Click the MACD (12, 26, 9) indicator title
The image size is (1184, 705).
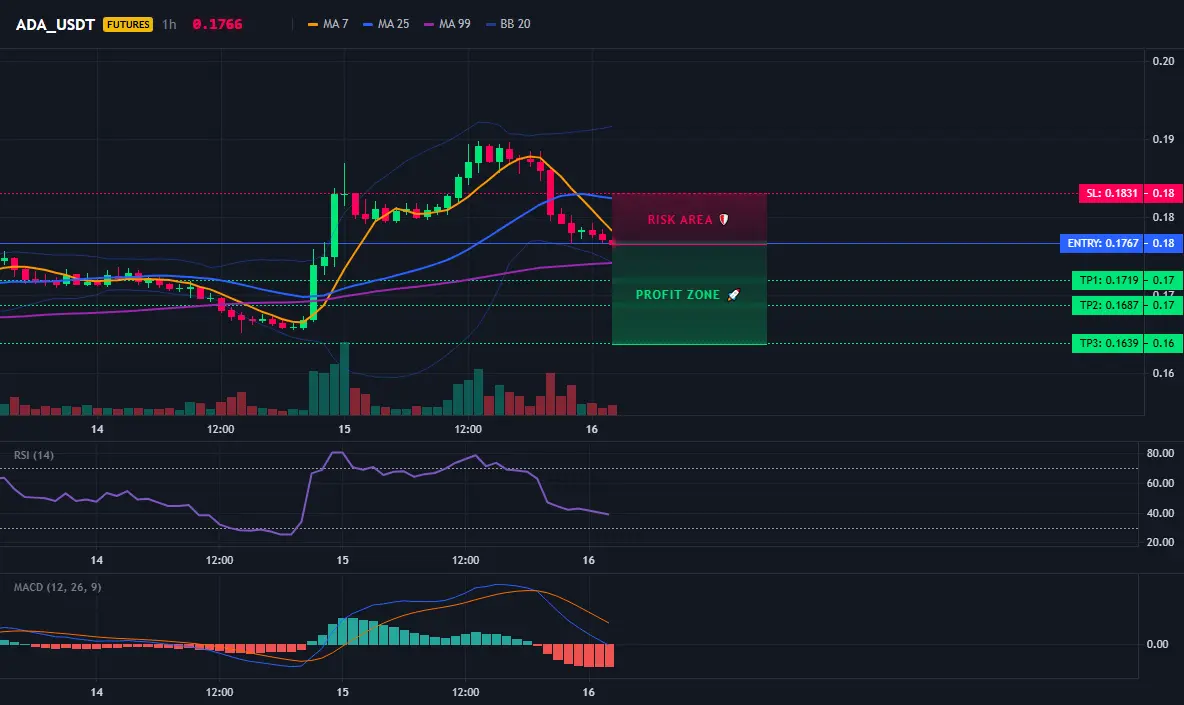[57, 587]
